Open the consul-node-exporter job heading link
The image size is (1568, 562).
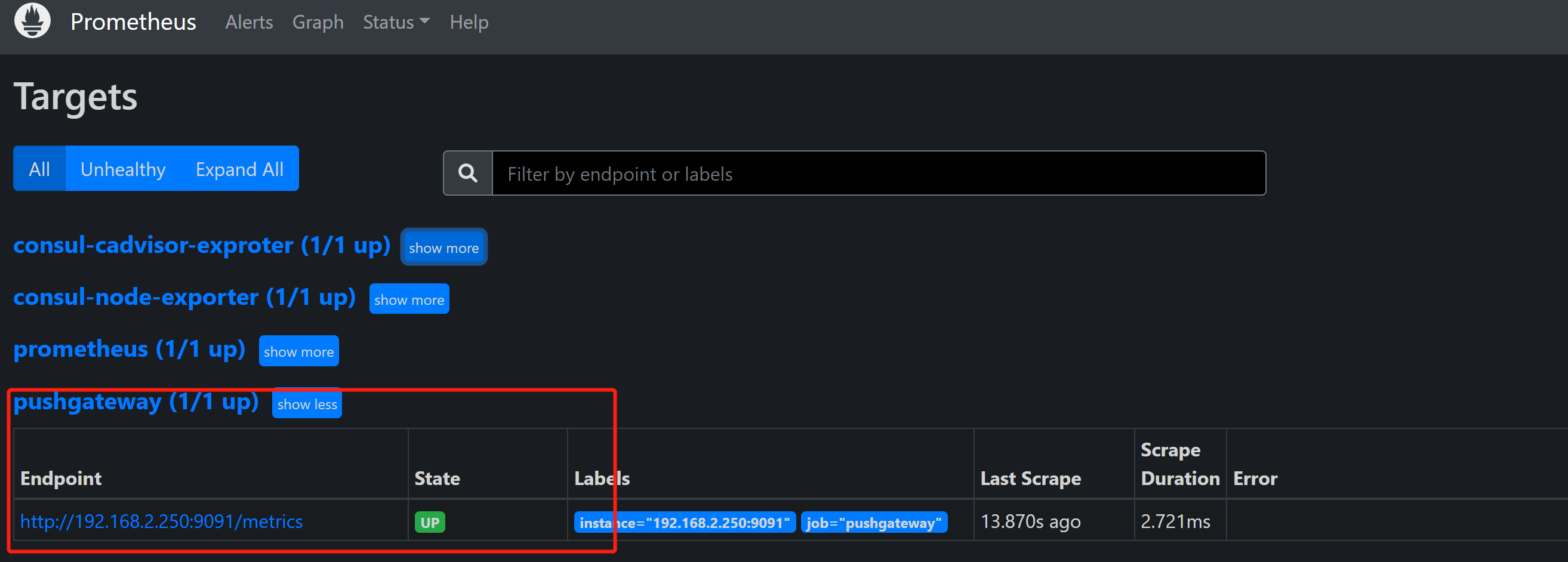[x=184, y=297]
